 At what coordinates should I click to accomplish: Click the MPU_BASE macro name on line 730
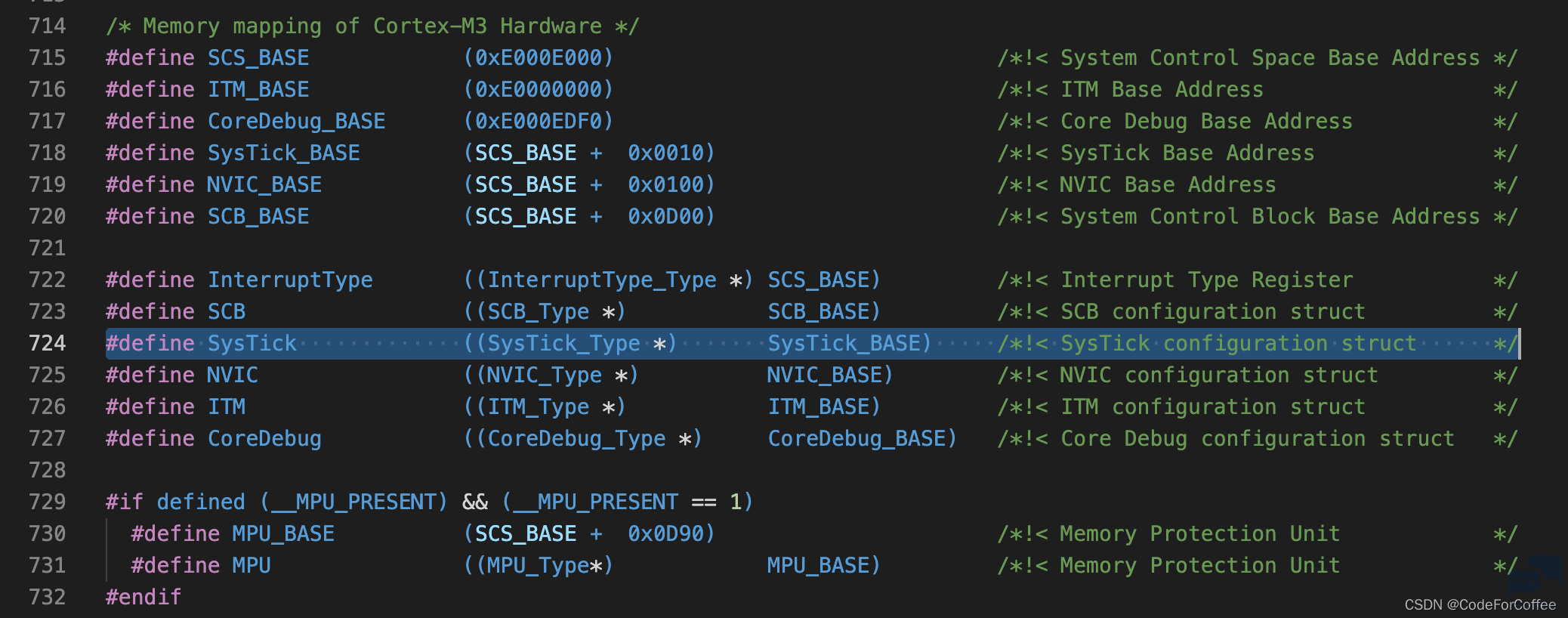[x=283, y=534]
